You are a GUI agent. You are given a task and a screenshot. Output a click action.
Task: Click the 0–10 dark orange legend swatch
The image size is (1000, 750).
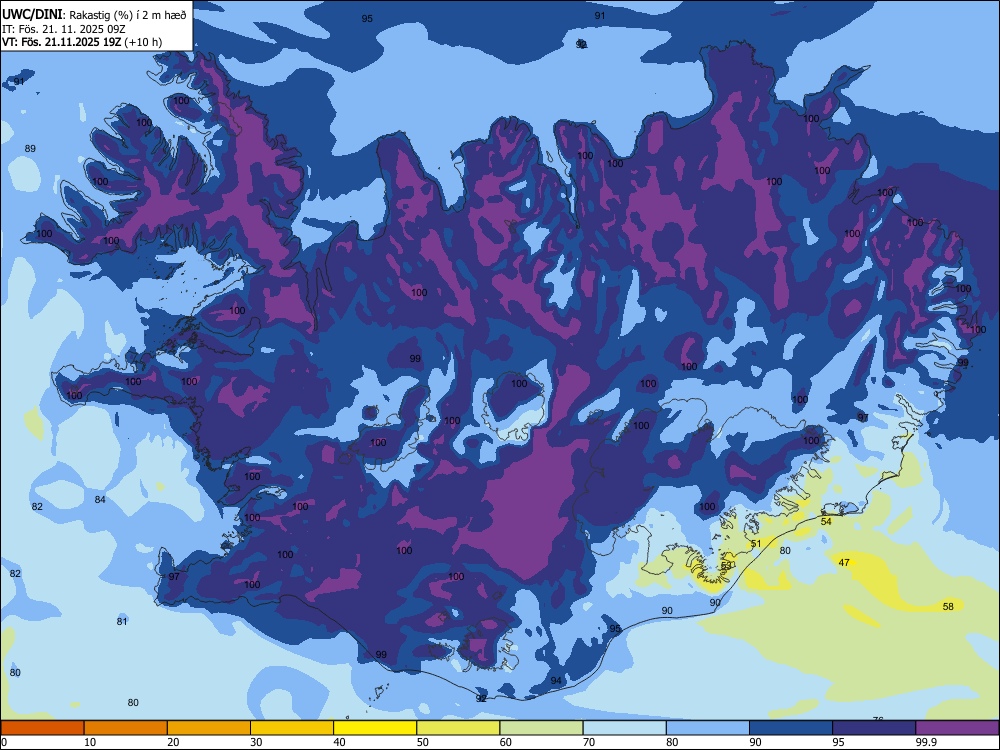click(42, 728)
